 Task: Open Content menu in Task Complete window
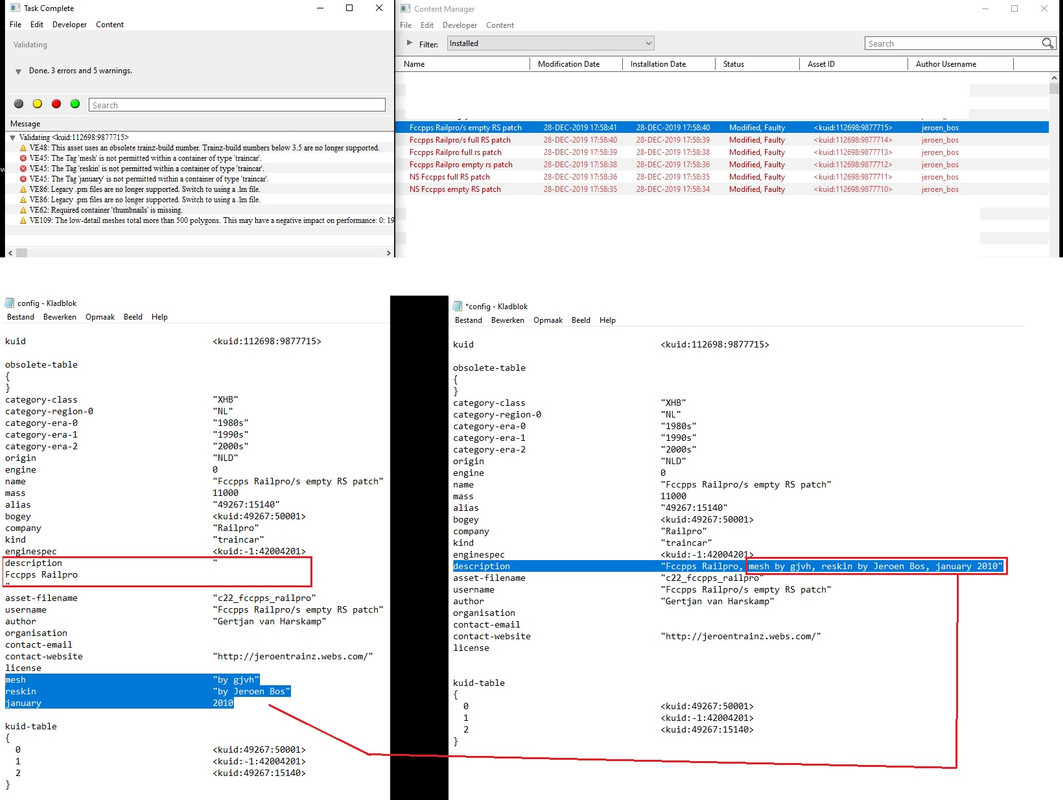pos(110,24)
